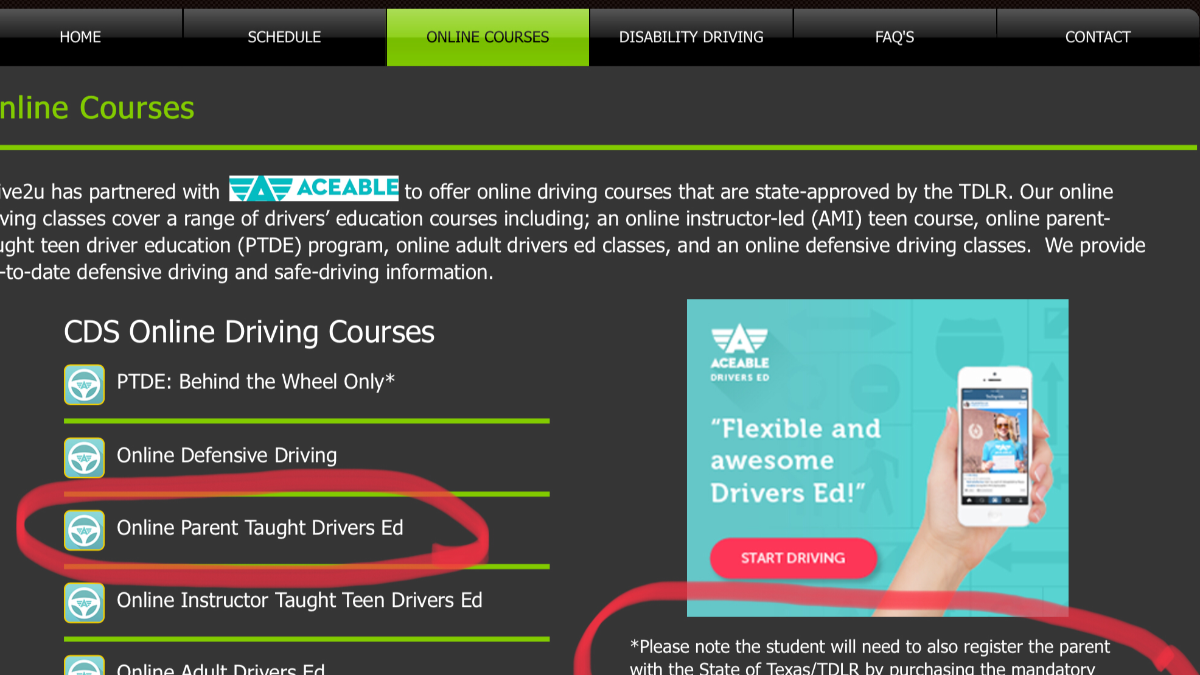Click steering wheel icon beside Online Defensive Driving
The image size is (1200, 675).
pyautogui.click(x=84, y=457)
